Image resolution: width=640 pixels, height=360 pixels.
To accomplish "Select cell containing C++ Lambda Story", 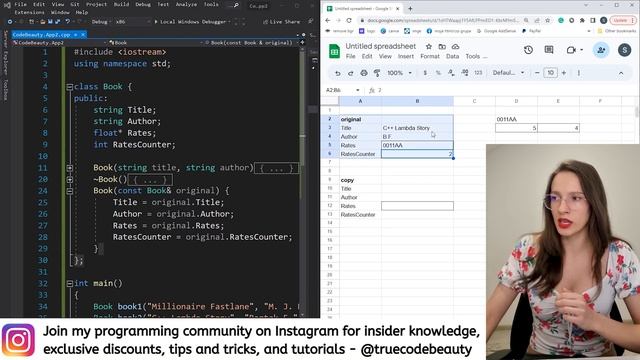I will tap(417, 128).
